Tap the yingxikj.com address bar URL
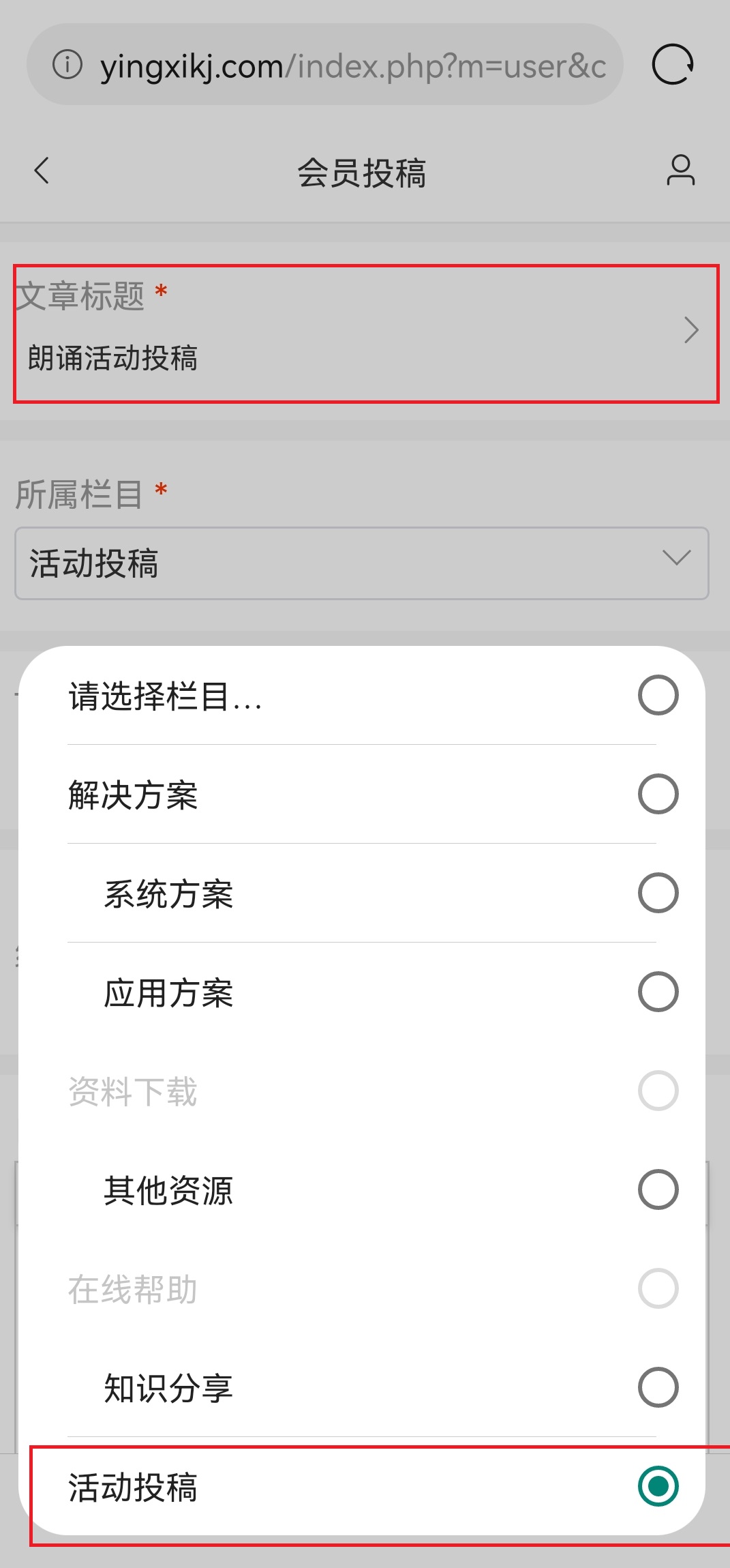The height and width of the screenshot is (1568, 730). coord(353,66)
